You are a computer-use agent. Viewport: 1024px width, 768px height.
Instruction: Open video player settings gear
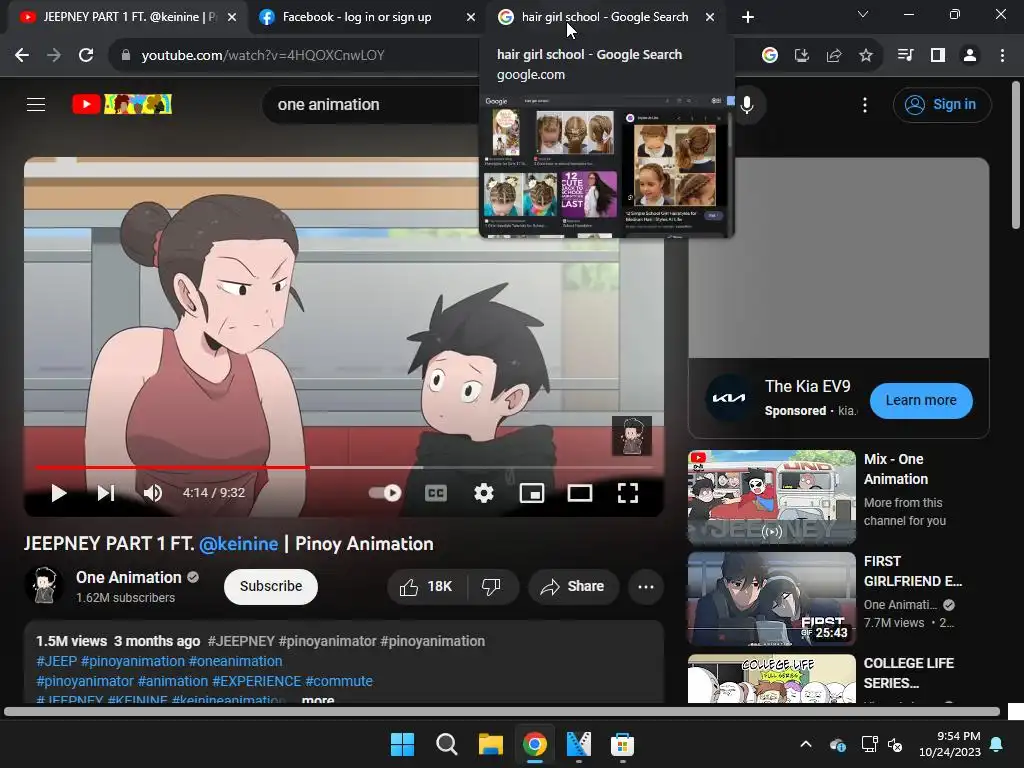click(483, 493)
